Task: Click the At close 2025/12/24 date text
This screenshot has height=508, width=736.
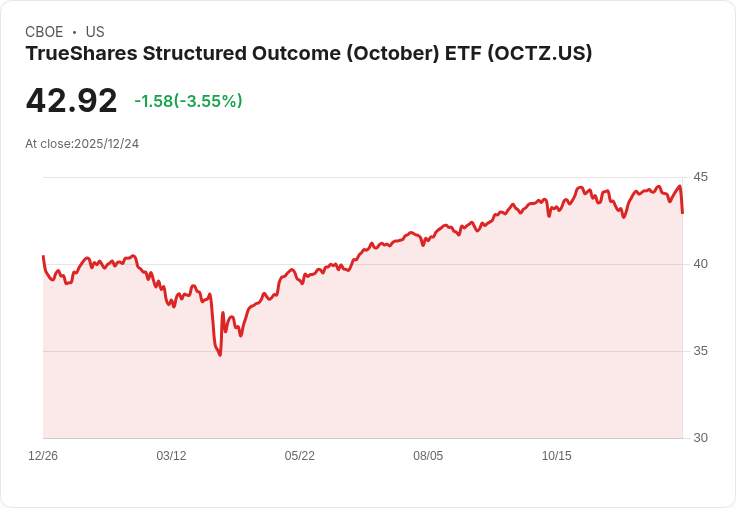Action: (x=82, y=144)
